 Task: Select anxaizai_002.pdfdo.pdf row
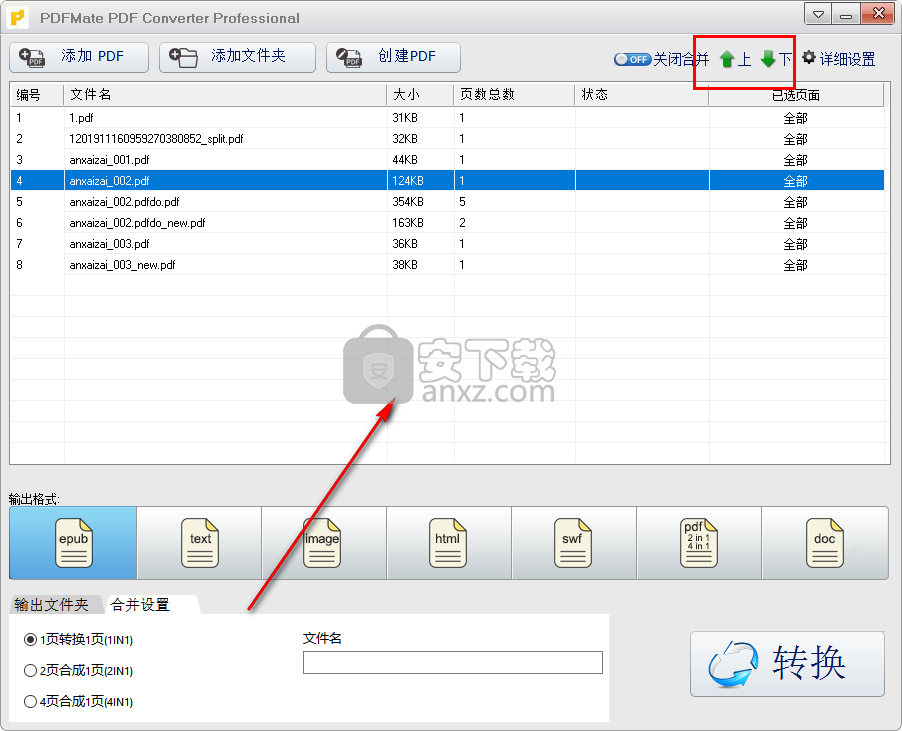pos(447,201)
